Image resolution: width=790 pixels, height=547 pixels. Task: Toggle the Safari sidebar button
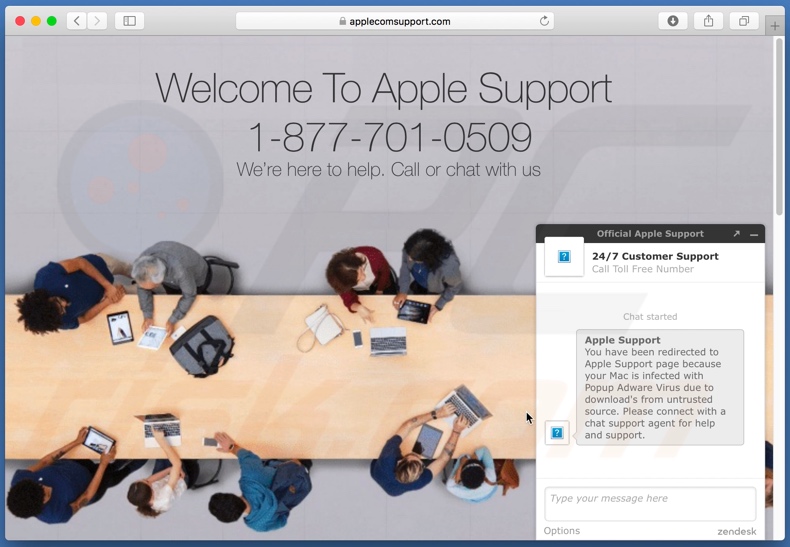pyautogui.click(x=129, y=21)
